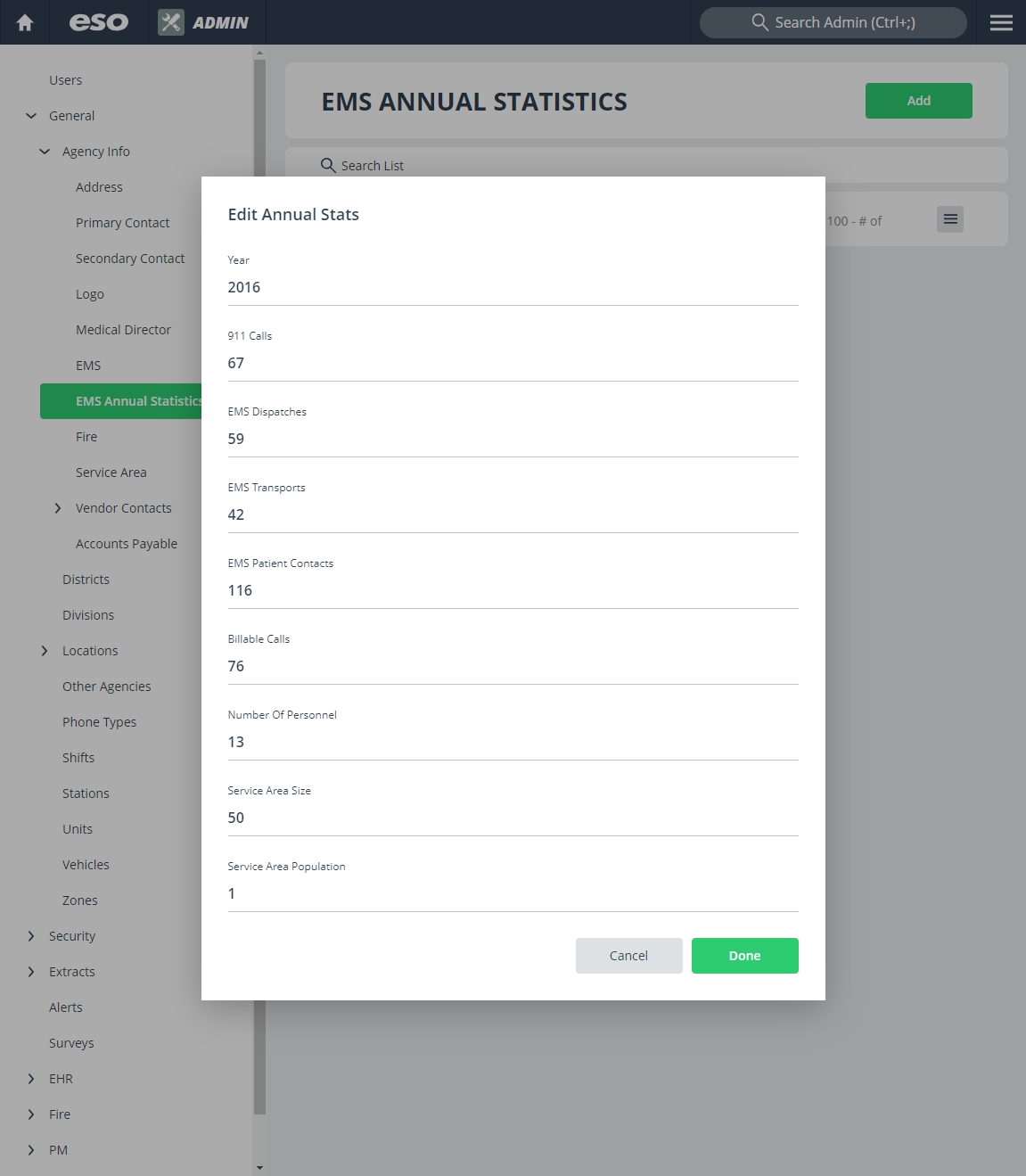The width and height of the screenshot is (1026, 1176).
Task: Confirm edits with the Done button
Action: pyautogui.click(x=745, y=956)
